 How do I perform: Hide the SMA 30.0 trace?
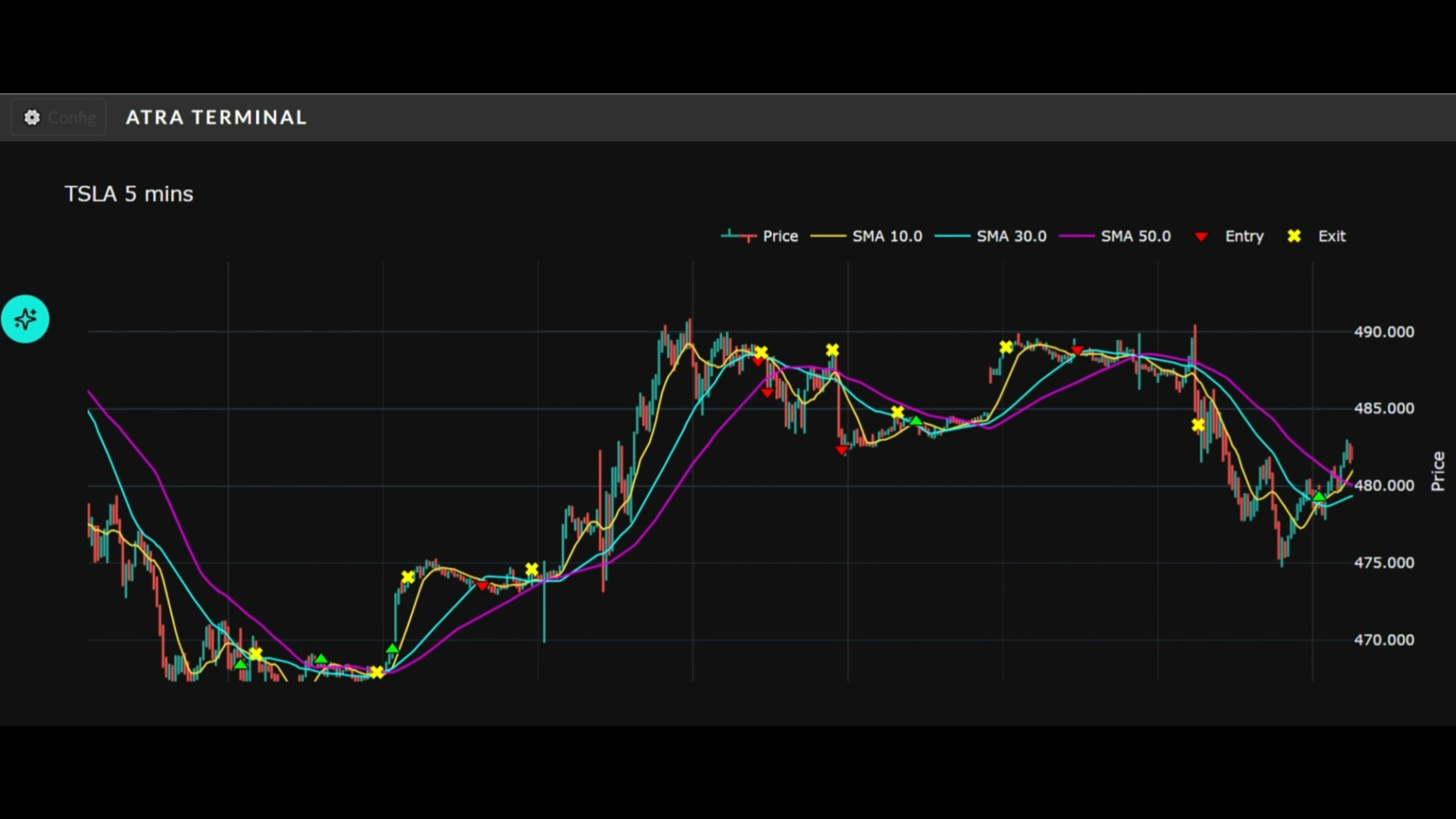pos(1011,236)
